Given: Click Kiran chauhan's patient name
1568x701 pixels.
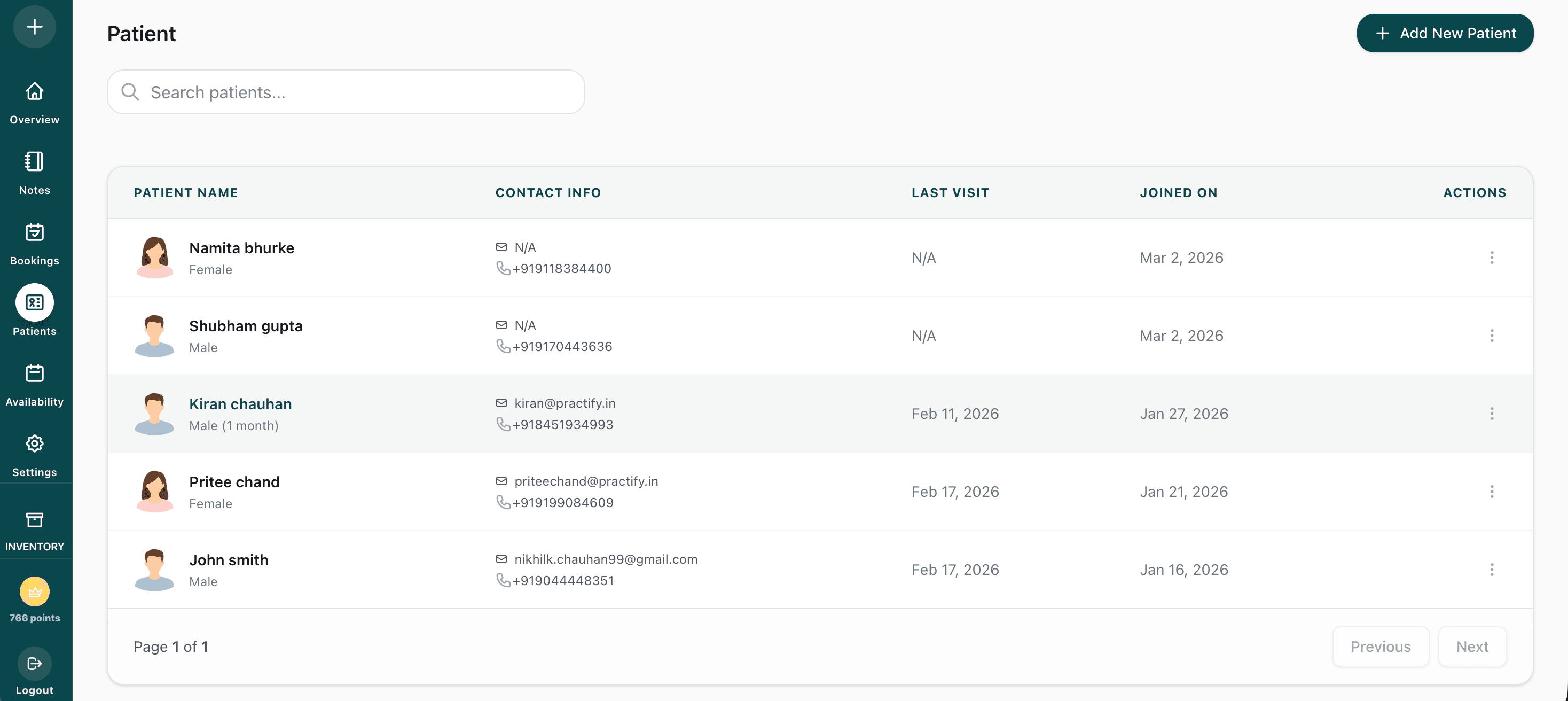Looking at the screenshot, I should [x=240, y=404].
